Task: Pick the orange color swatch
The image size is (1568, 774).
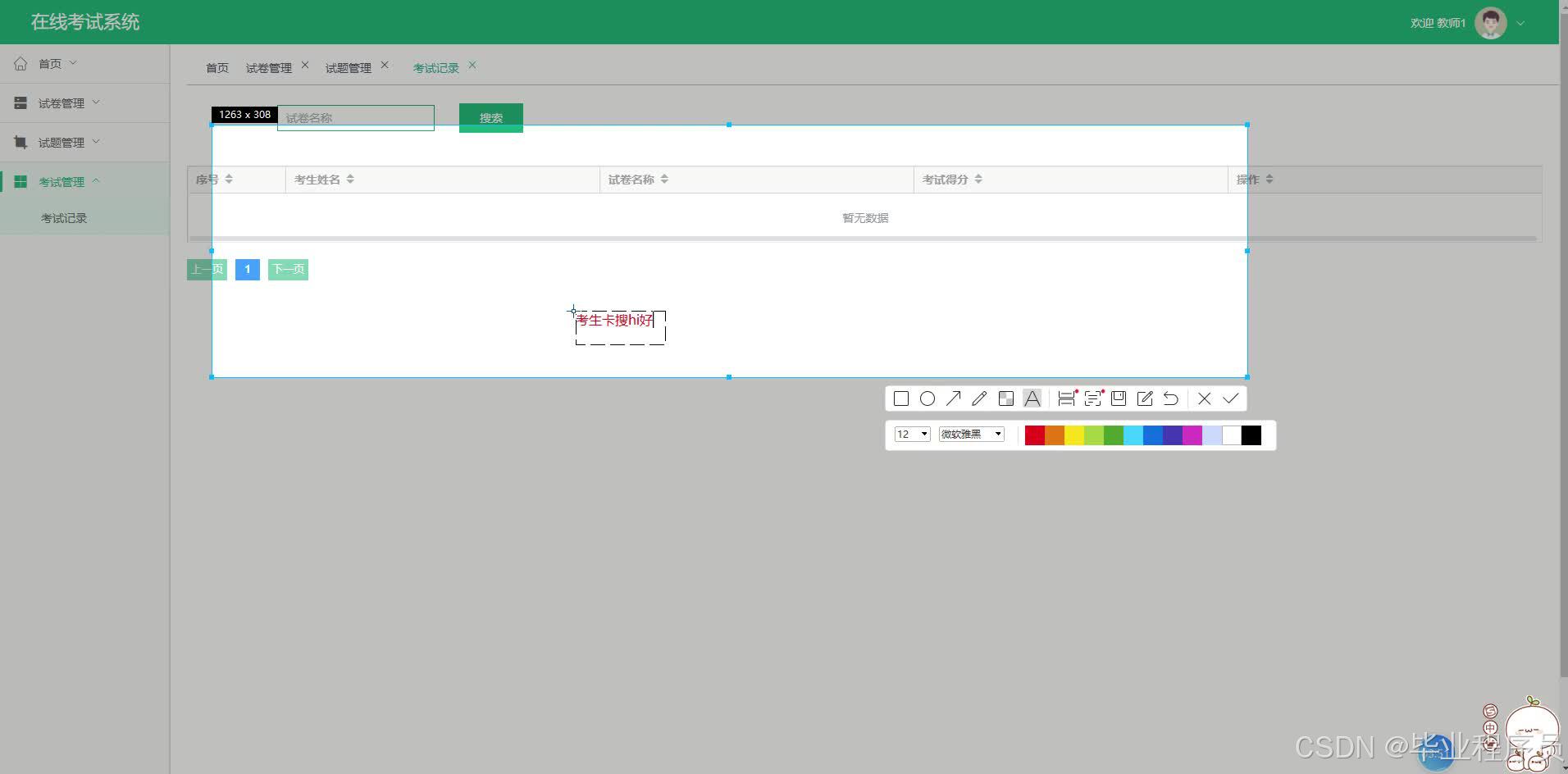Action: pos(1055,435)
